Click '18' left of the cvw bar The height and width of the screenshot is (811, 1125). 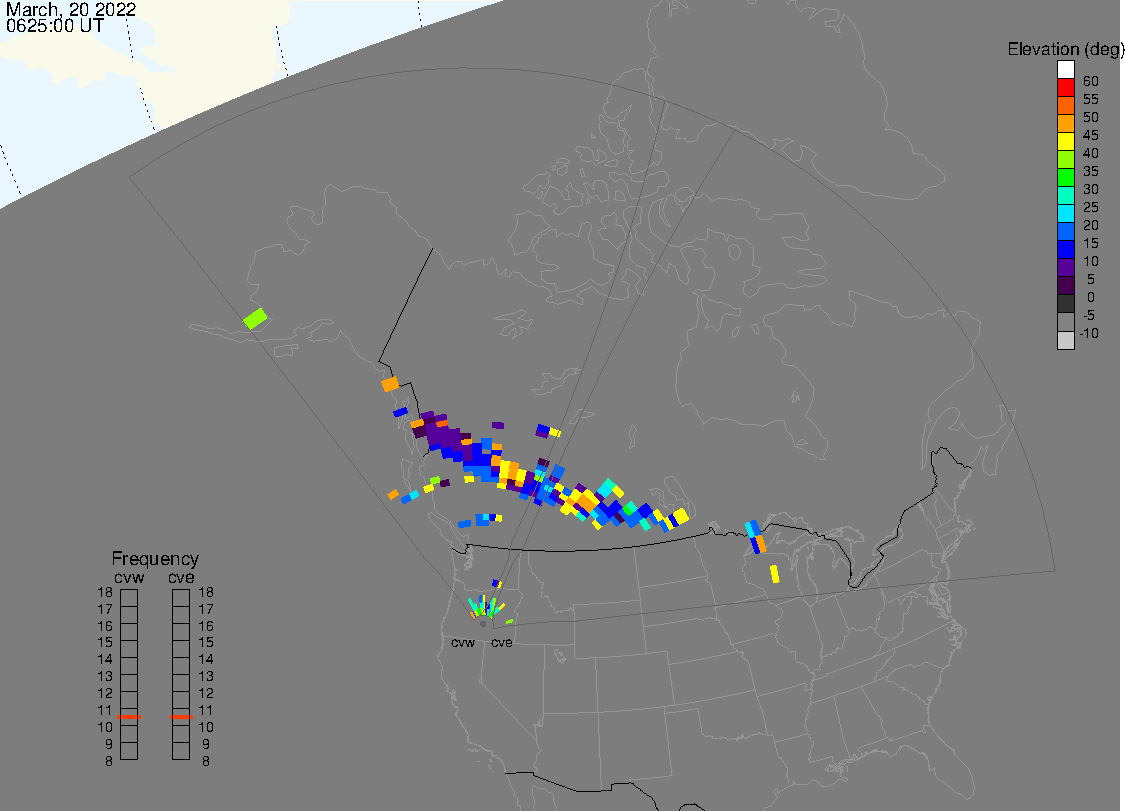tap(105, 593)
